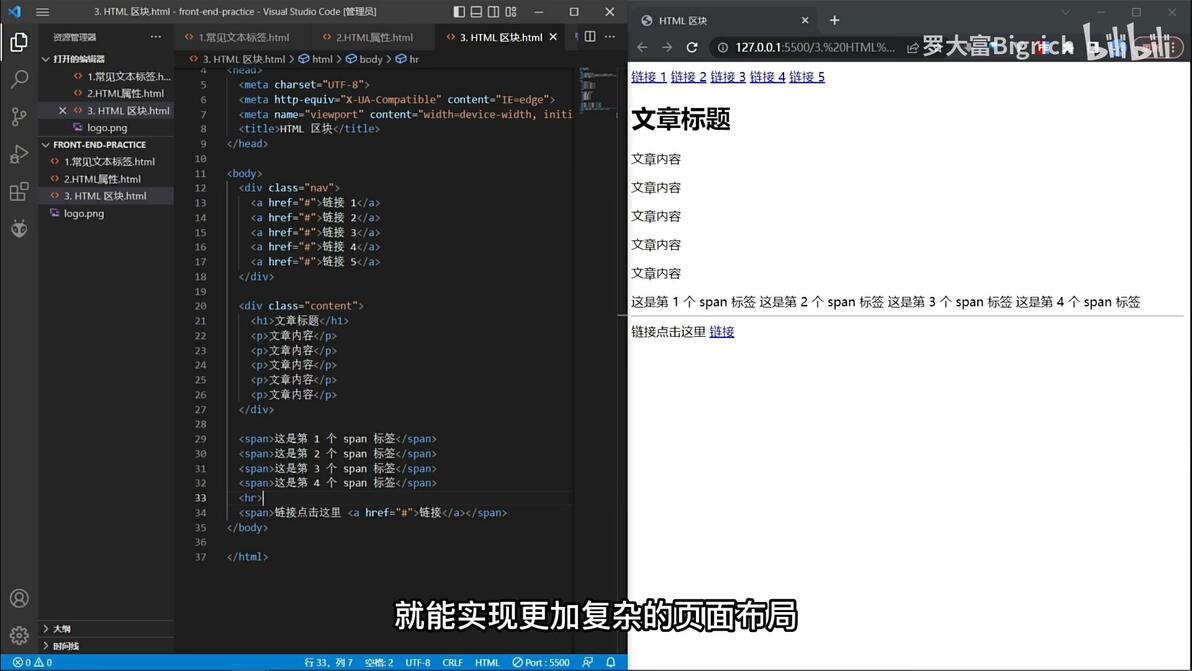Open the editor More Actions ellipsis menu
This screenshot has height=671, width=1192.
point(610,36)
